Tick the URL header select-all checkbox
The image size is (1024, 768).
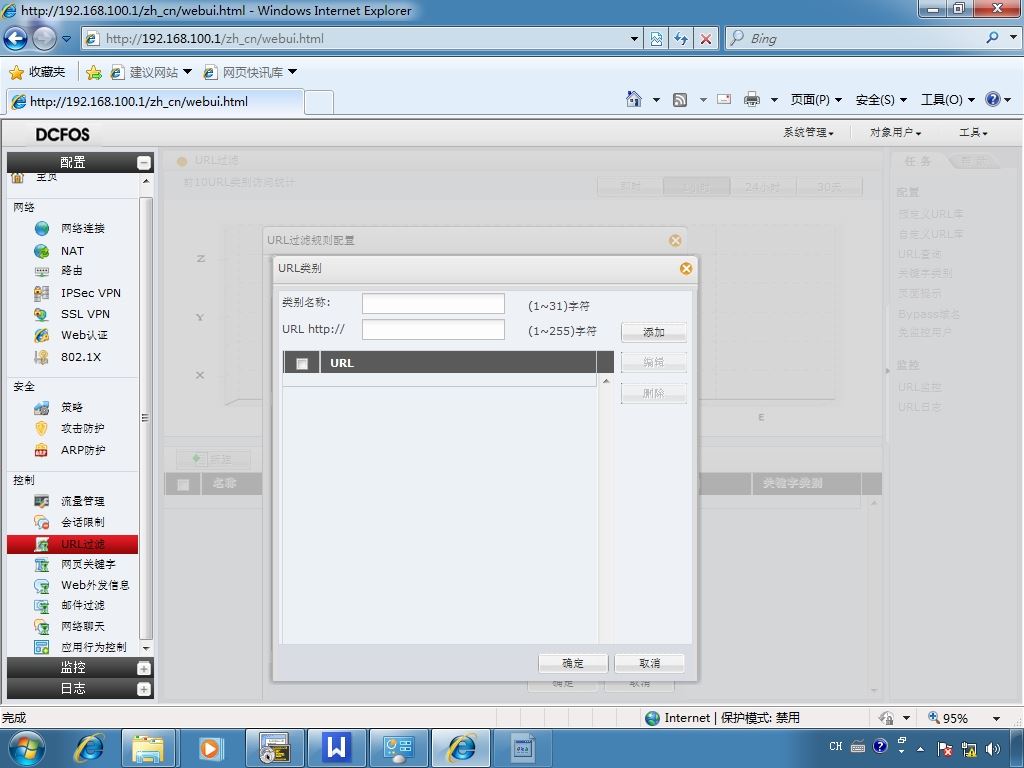click(x=302, y=363)
